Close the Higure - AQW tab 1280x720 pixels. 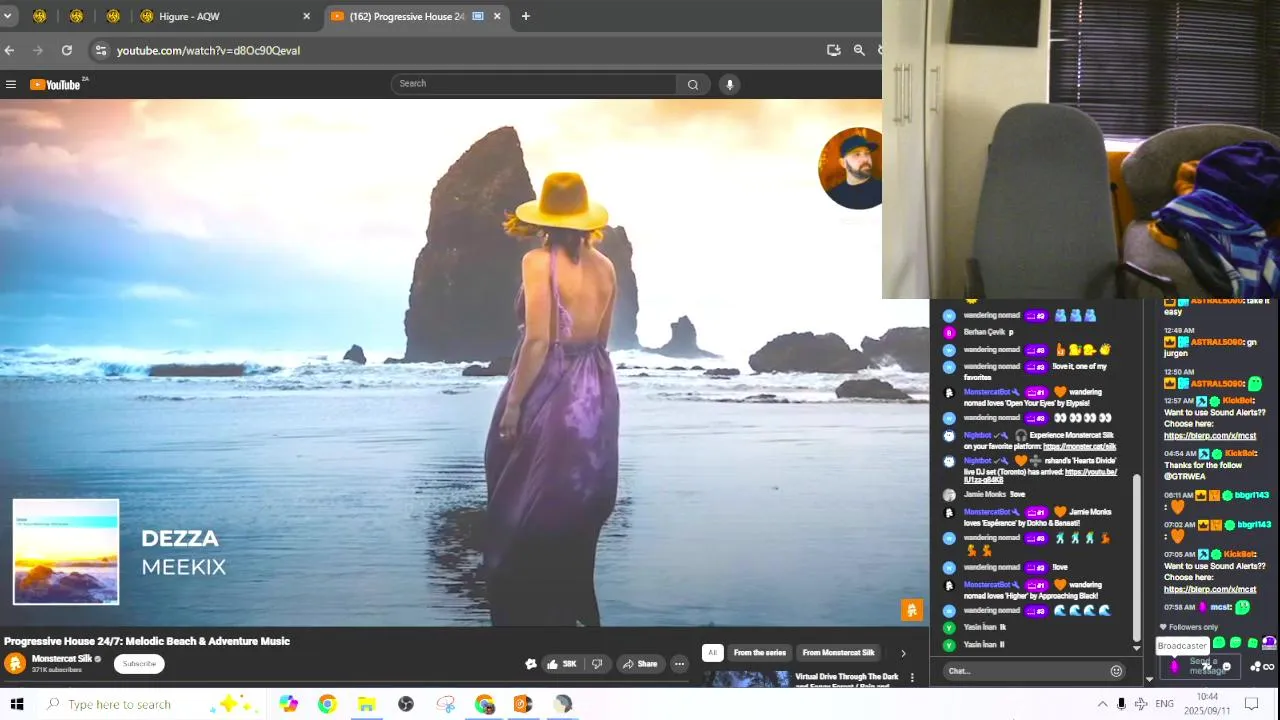(306, 16)
